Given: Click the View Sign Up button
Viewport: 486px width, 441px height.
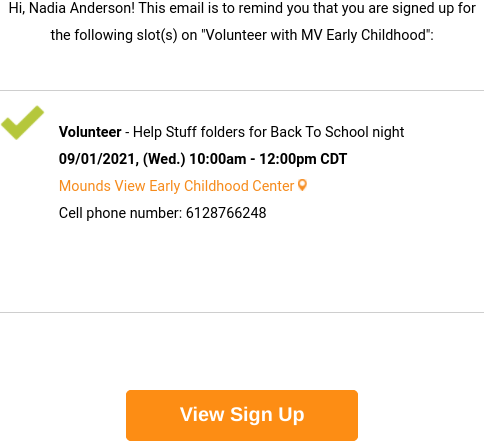Looking at the screenshot, I should pos(242,415).
